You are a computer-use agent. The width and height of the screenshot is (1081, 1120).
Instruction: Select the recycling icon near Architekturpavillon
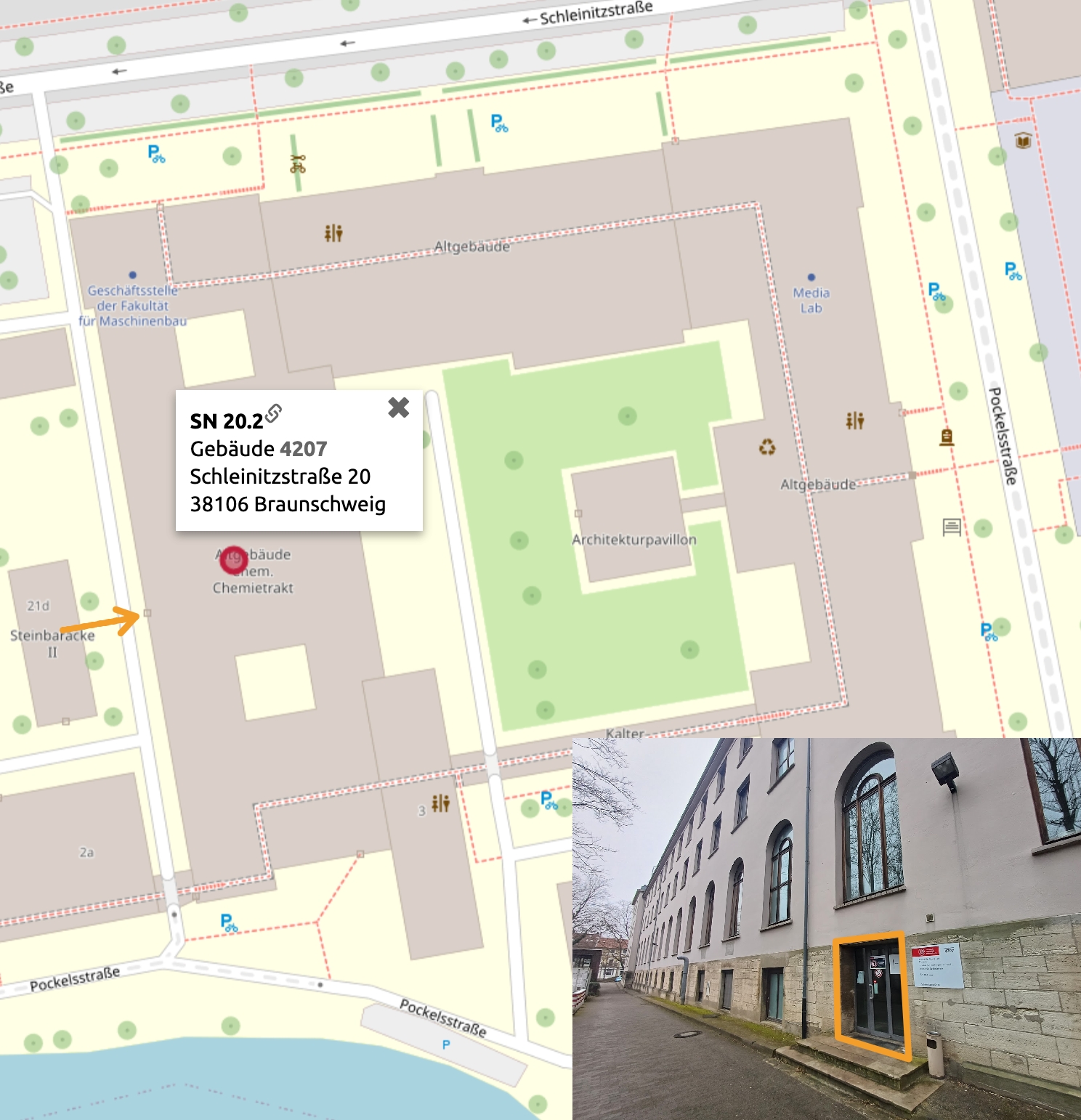coord(767,447)
